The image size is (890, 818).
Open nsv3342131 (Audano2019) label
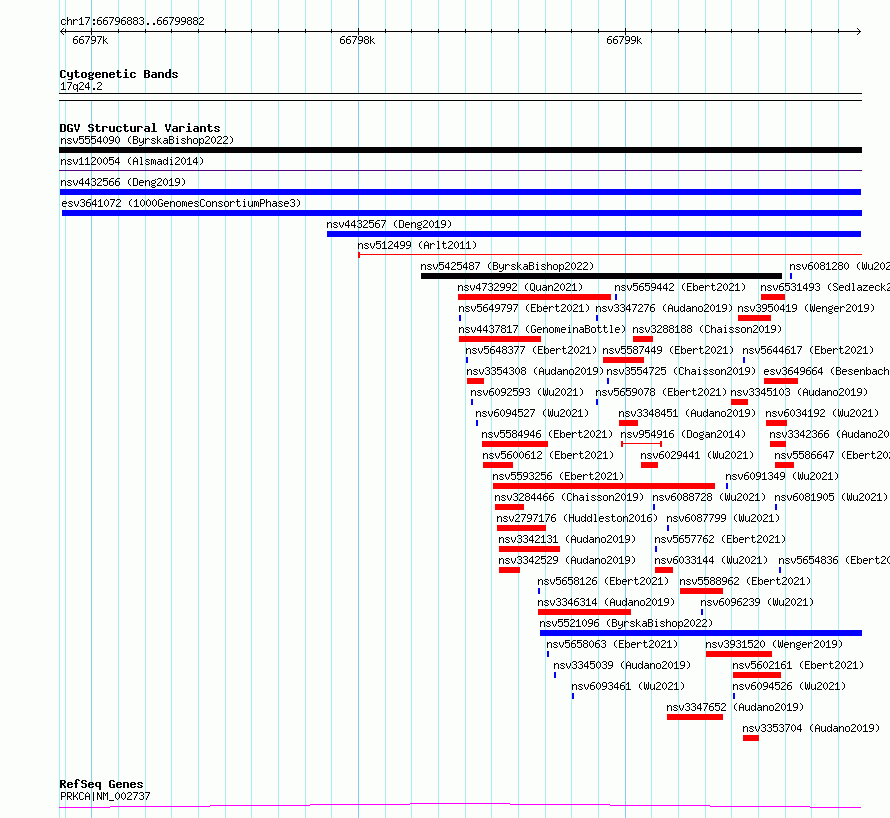click(567, 539)
